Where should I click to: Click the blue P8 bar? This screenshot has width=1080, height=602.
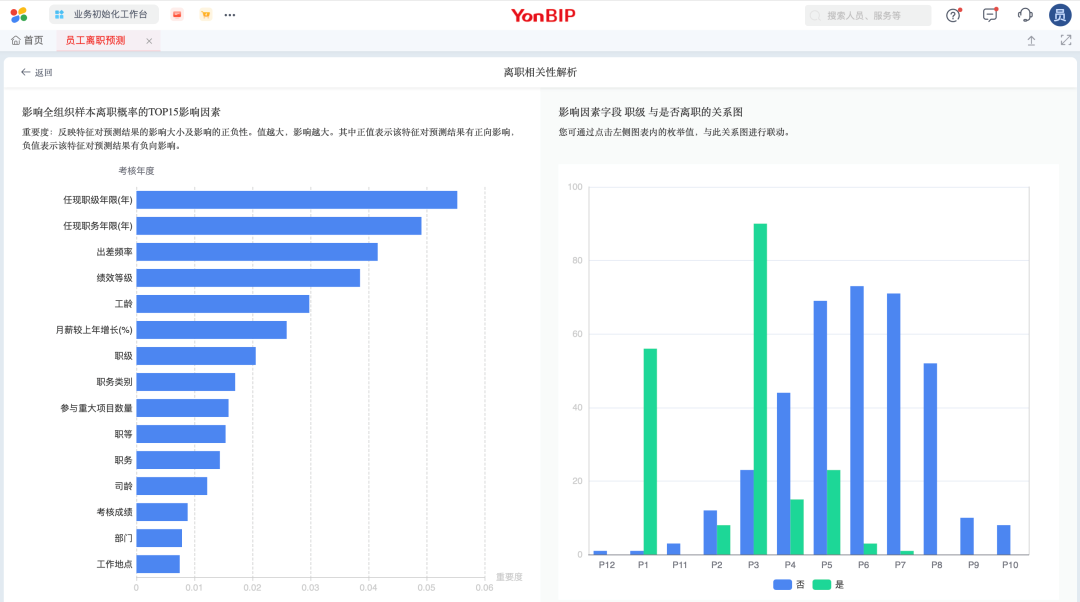click(x=931, y=459)
